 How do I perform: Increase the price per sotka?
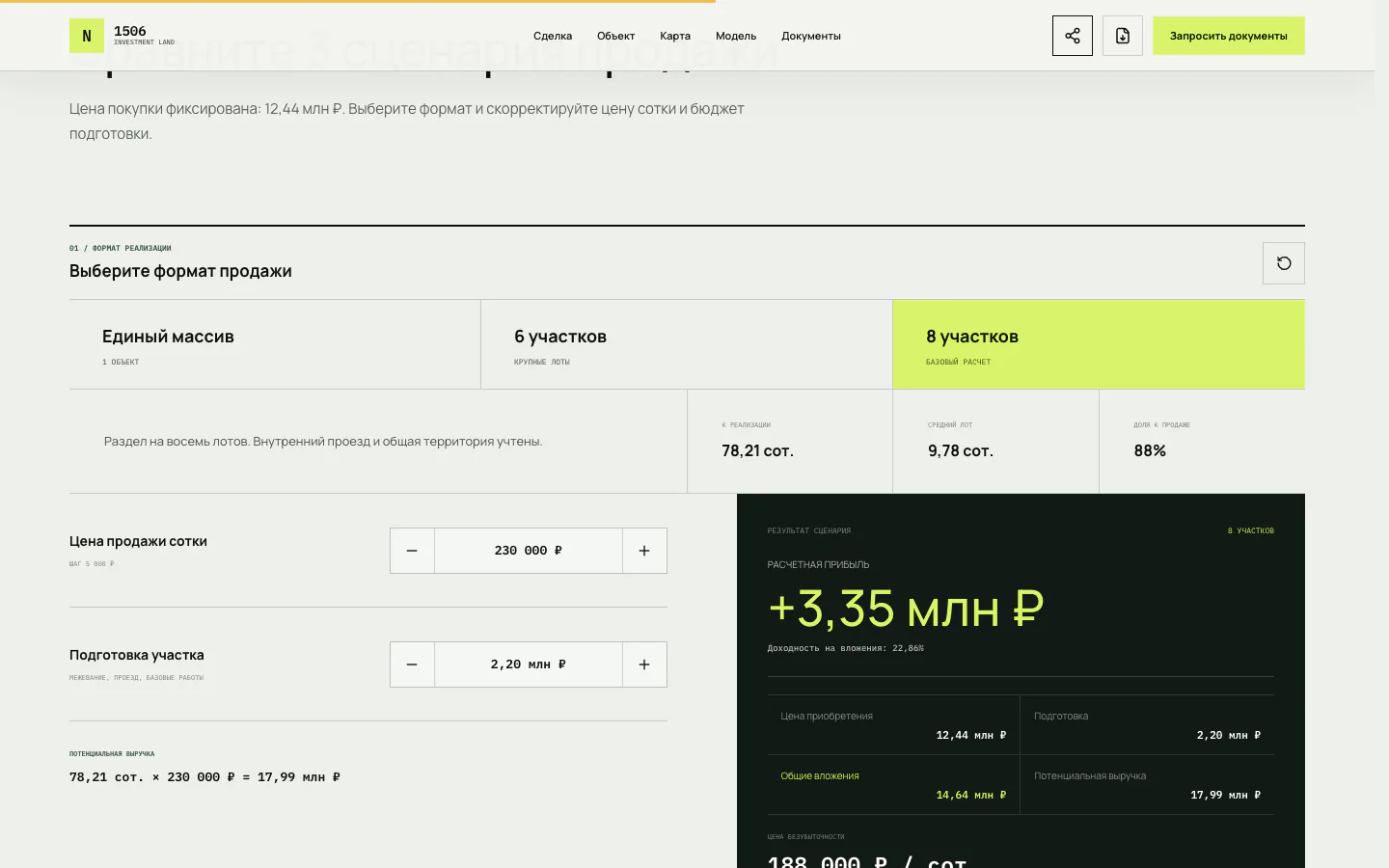(x=644, y=551)
